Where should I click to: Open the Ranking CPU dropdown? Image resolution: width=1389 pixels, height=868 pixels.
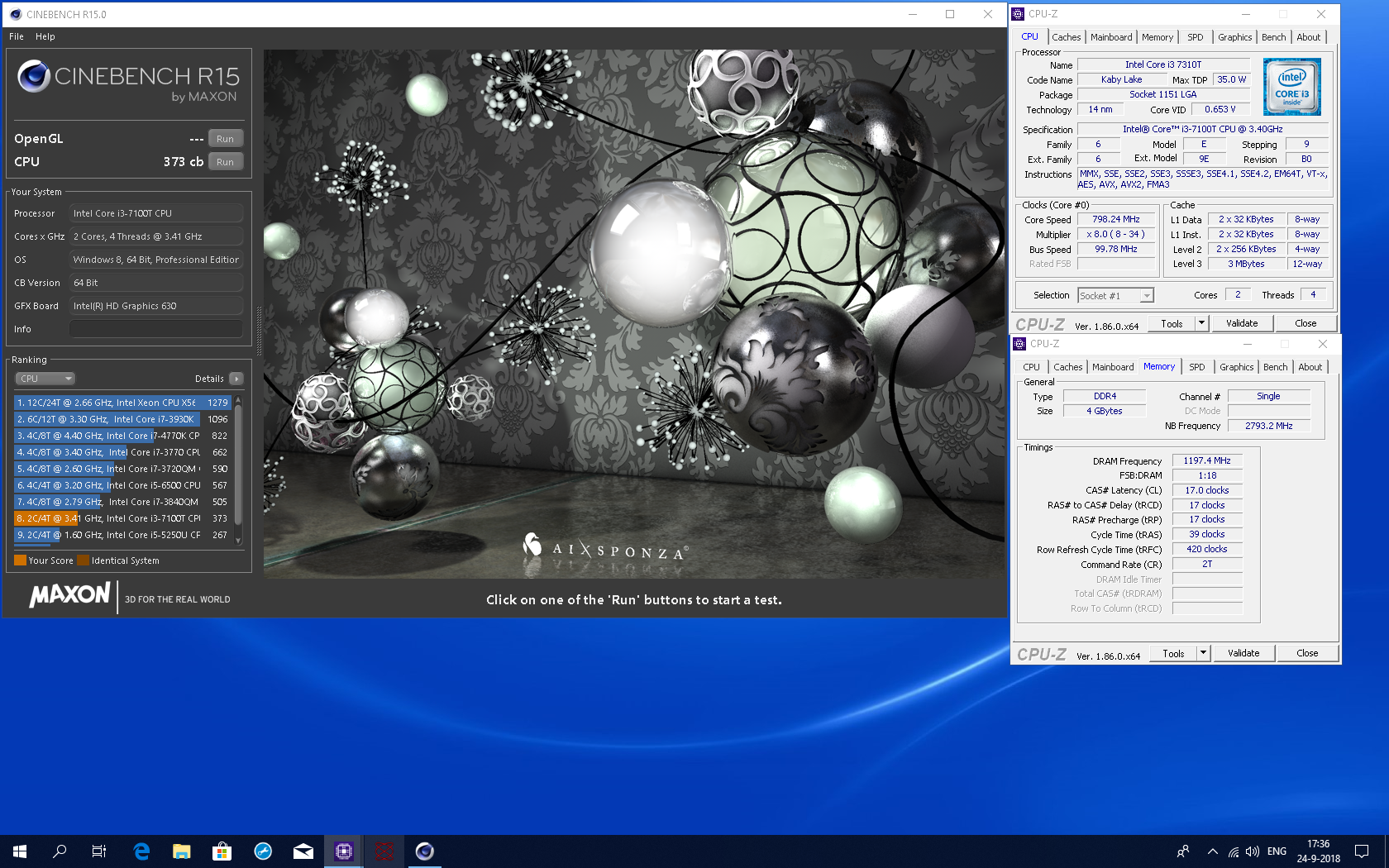[45, 379]
